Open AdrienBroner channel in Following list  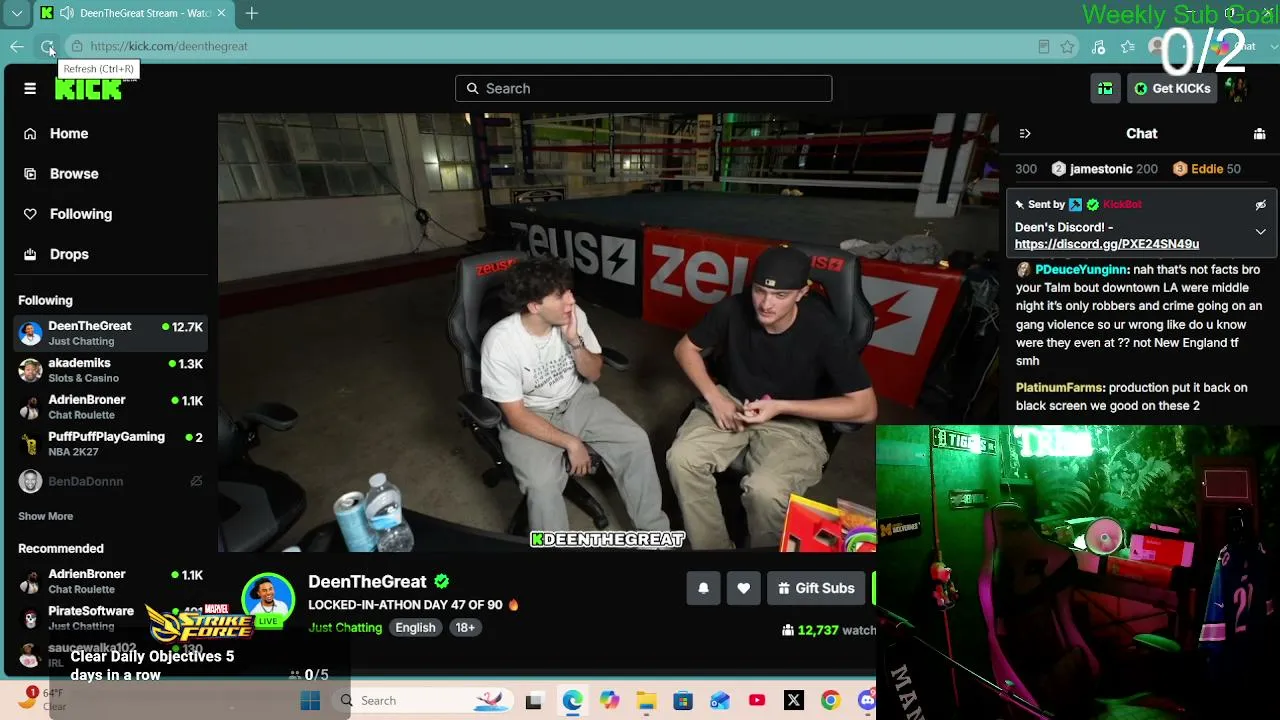(110, 407)
